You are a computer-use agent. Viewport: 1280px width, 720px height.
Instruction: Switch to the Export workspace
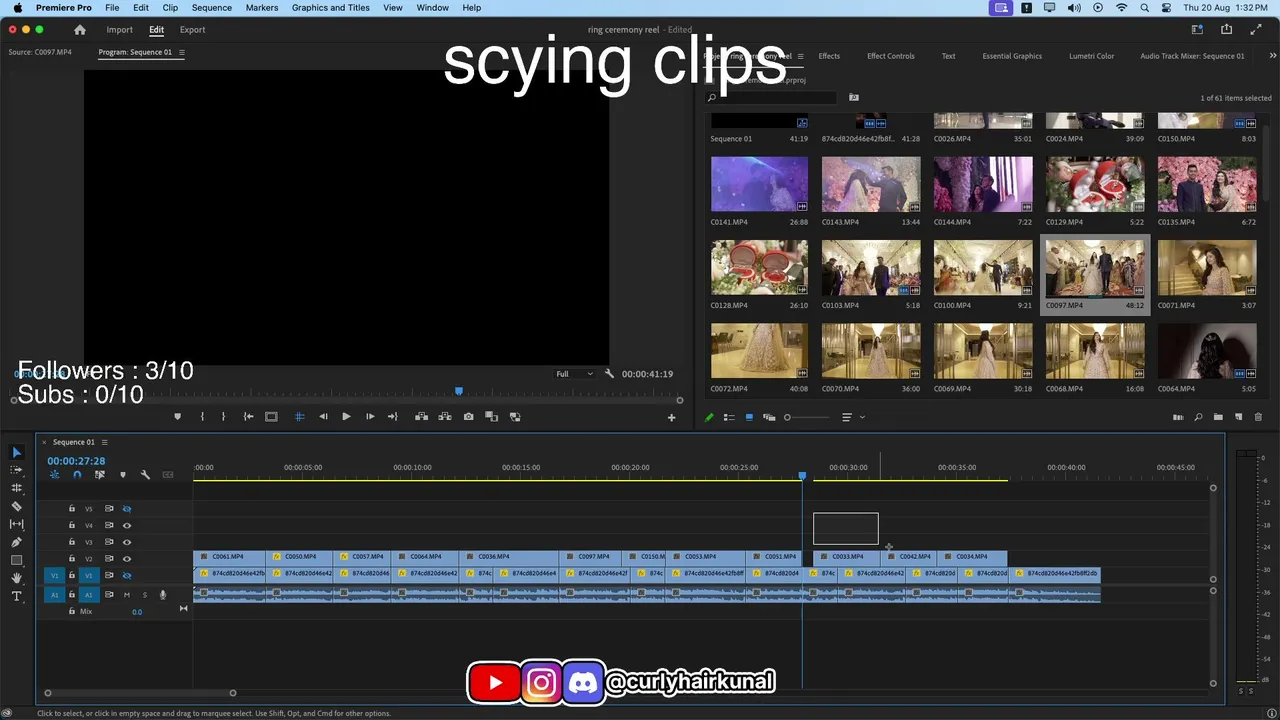pyautogui.click(x=192, y=30)
